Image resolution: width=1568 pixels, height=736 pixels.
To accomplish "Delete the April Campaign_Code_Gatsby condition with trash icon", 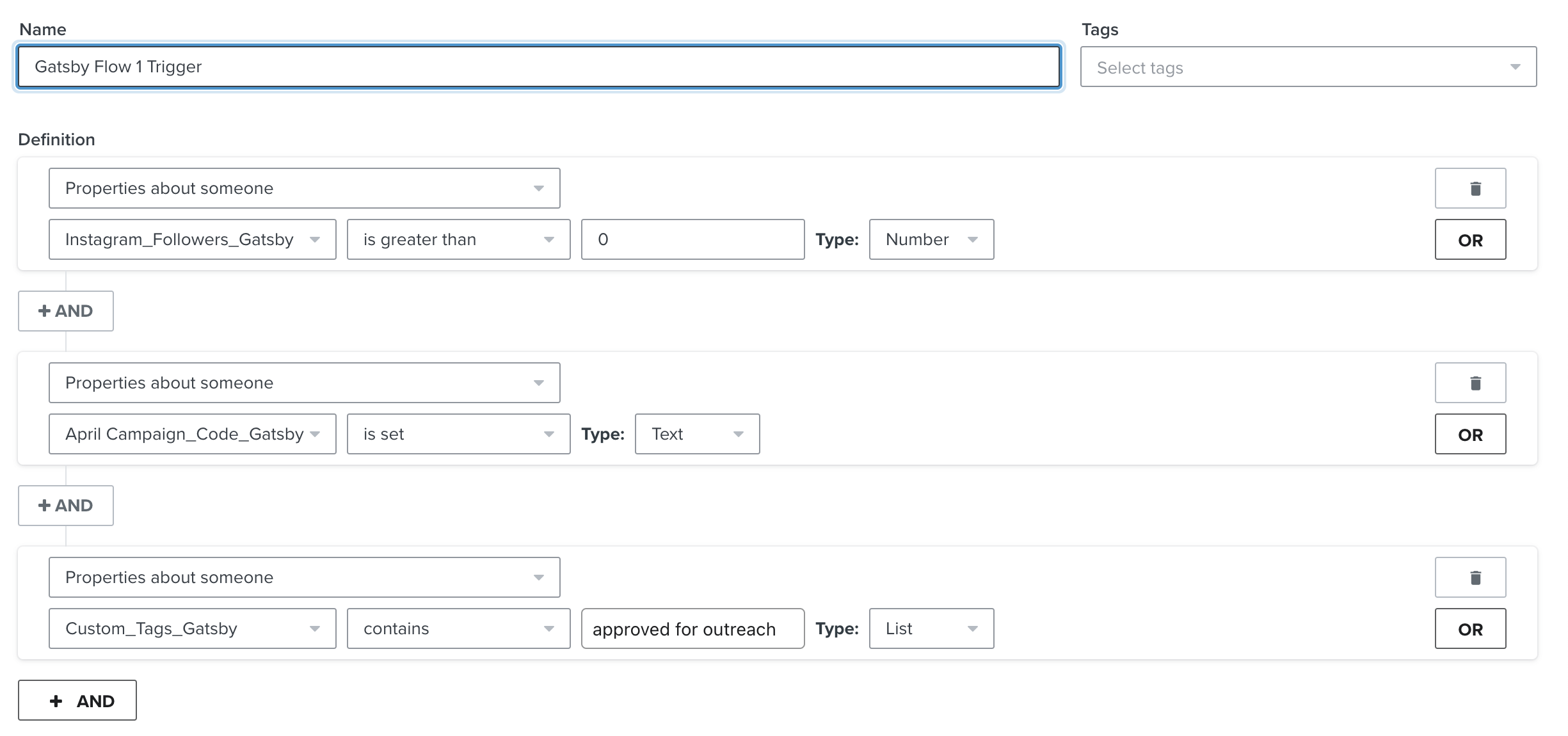I will click(x=1470, y=383).
